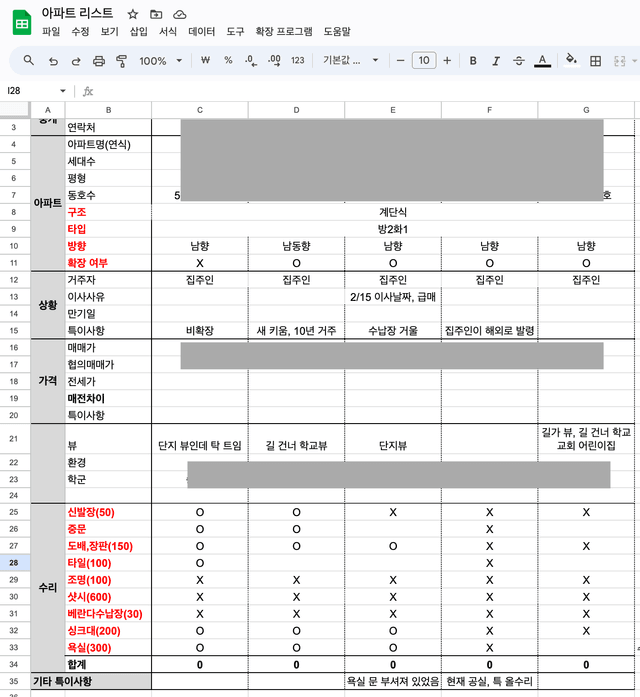
Task: Select column E header
Action: tap(393, 110)
